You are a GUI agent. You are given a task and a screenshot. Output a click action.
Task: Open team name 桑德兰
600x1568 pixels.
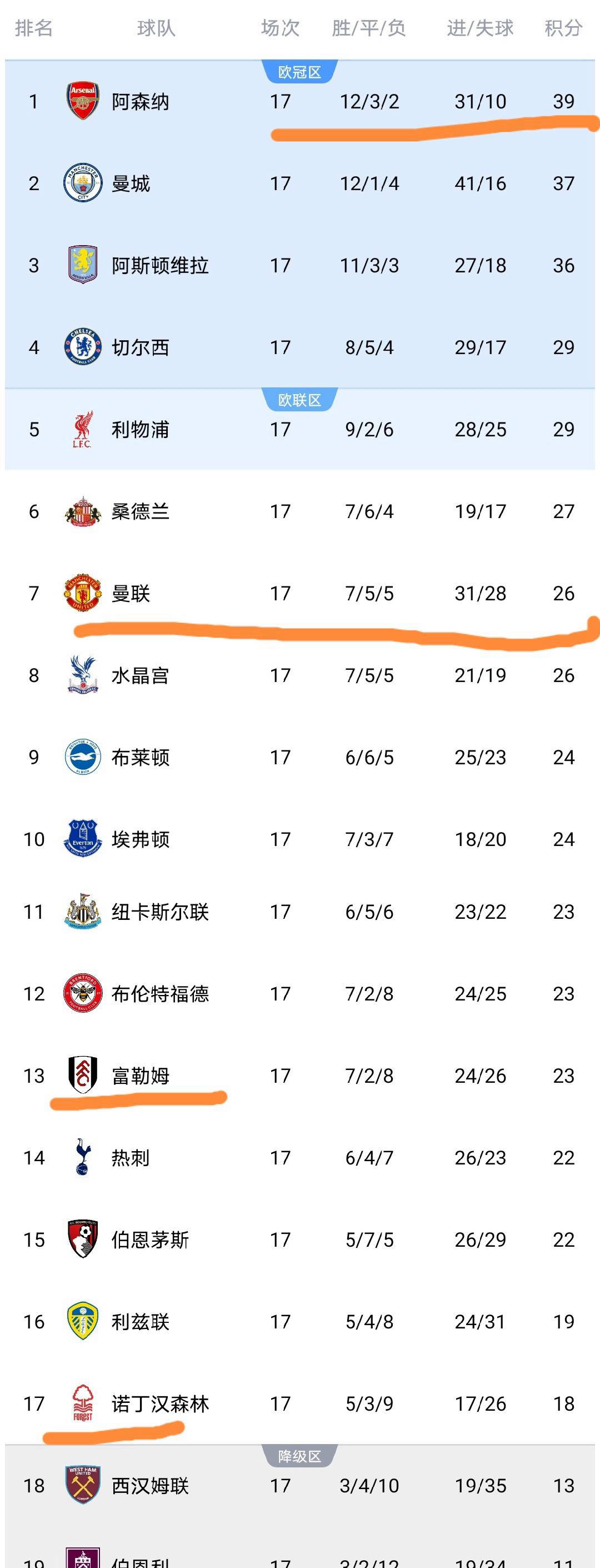click(140, 511)
